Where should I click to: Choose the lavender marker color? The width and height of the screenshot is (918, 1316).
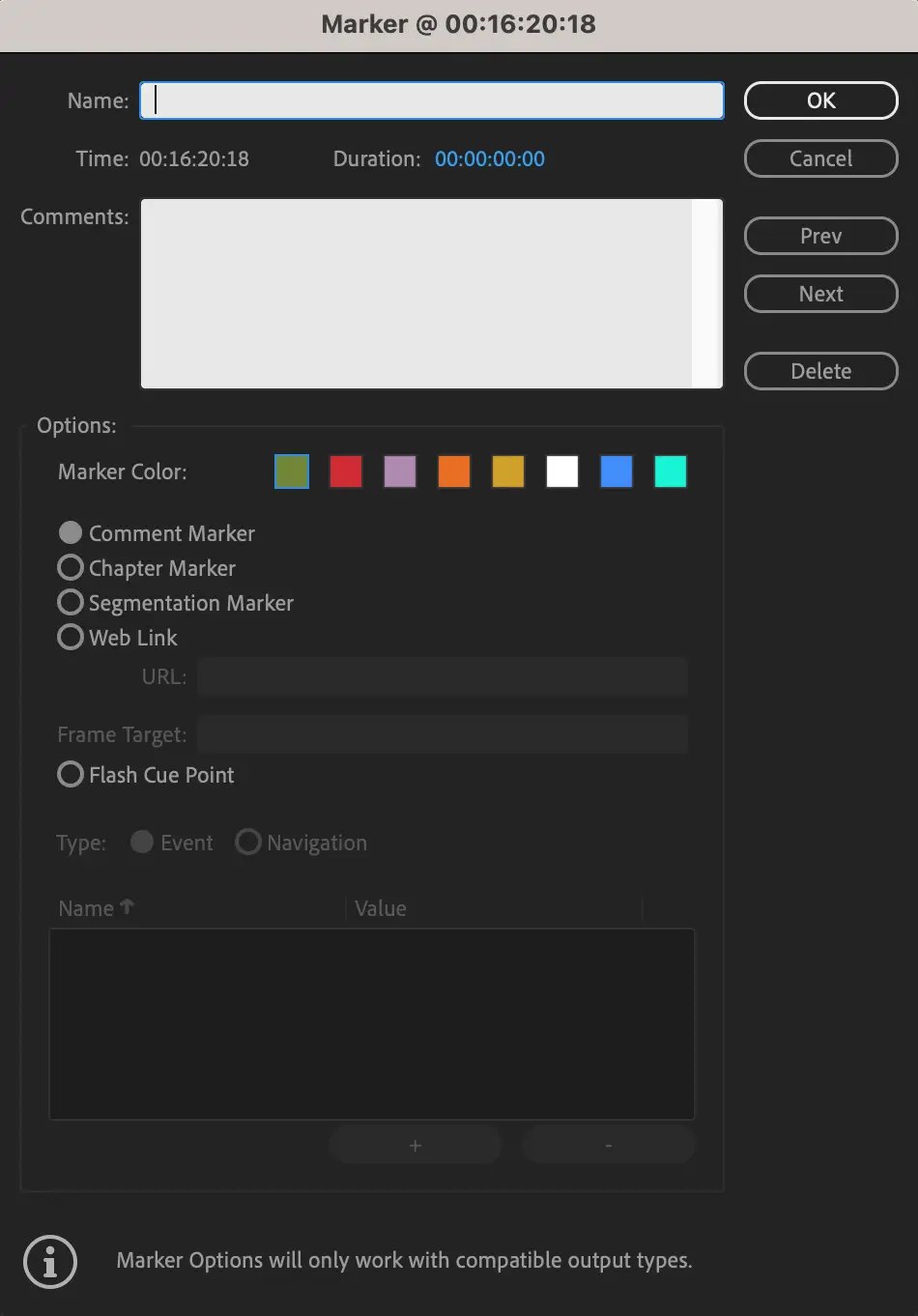click(400, 472)
